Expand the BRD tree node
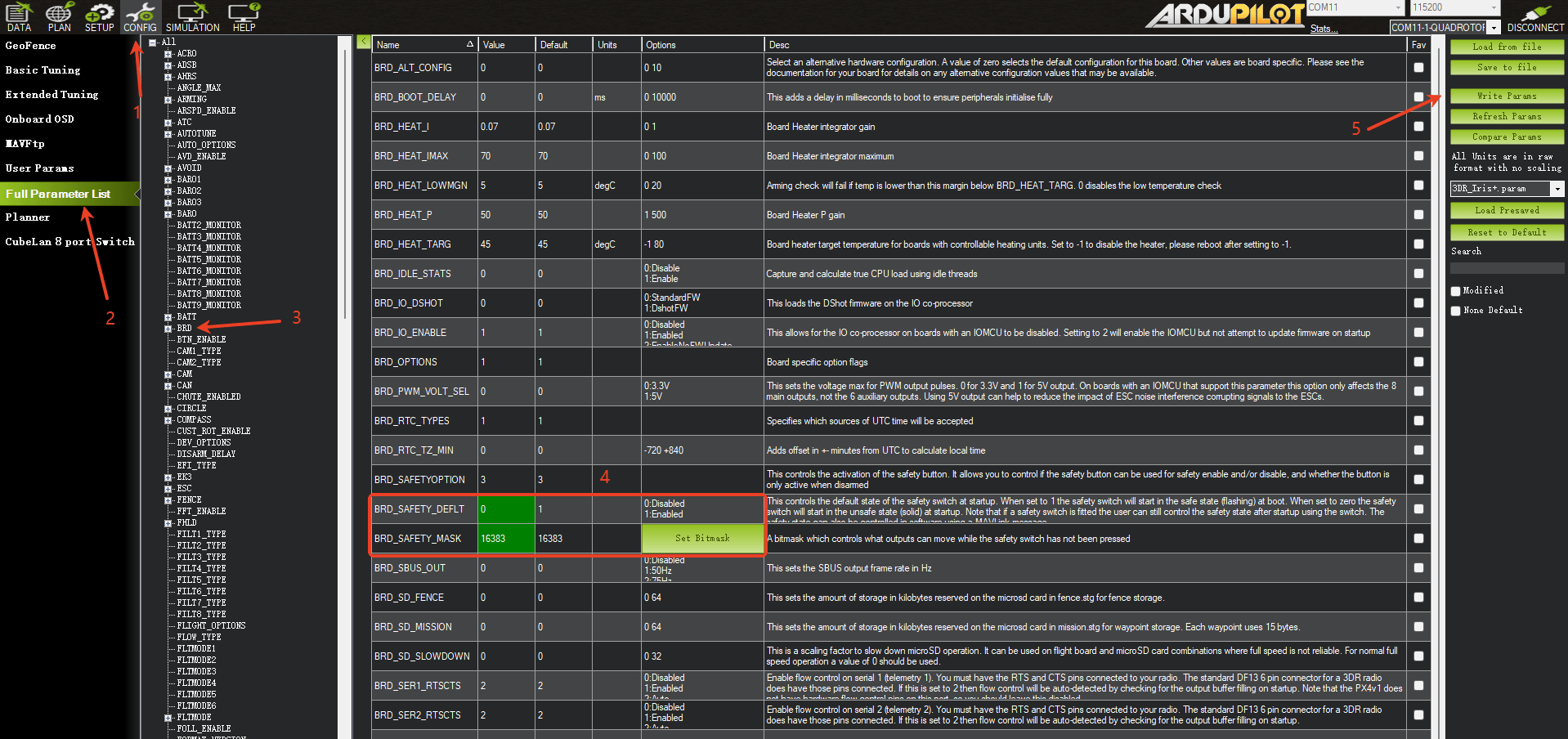Screen dimensions: 1568x739 [168, 329]
